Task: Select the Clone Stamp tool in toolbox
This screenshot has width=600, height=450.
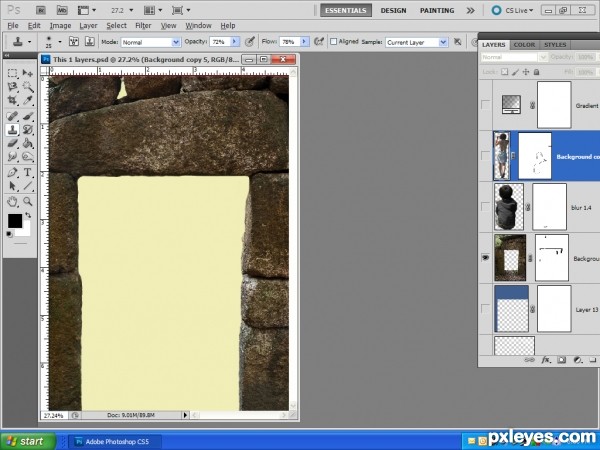Action: click(x=12, y=129)
